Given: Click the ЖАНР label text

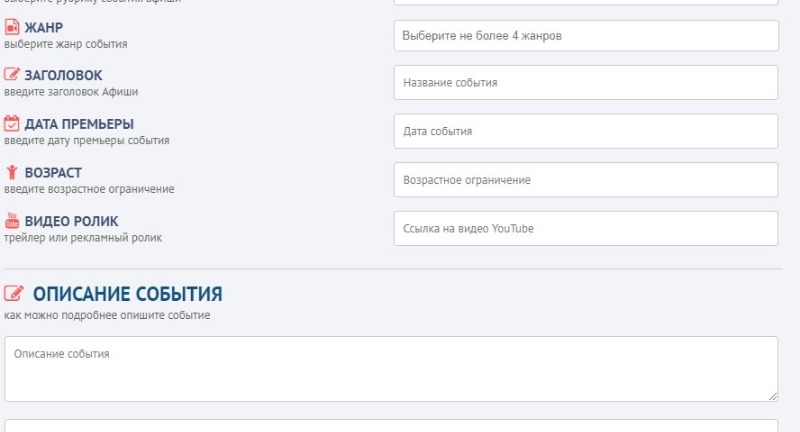Looking at the screenshot, I should click(x=43, y=27).
